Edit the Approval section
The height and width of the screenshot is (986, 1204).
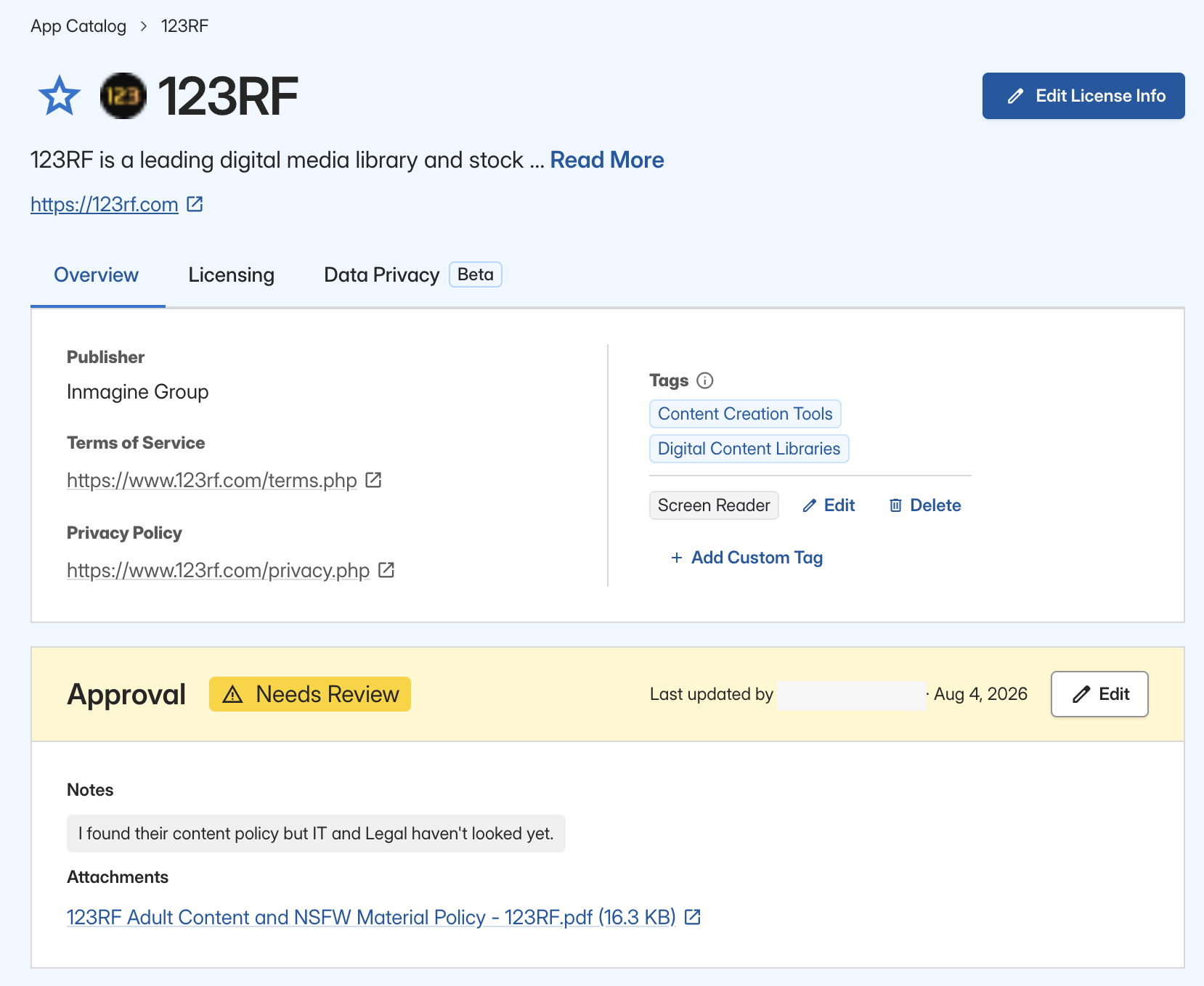1099,694
